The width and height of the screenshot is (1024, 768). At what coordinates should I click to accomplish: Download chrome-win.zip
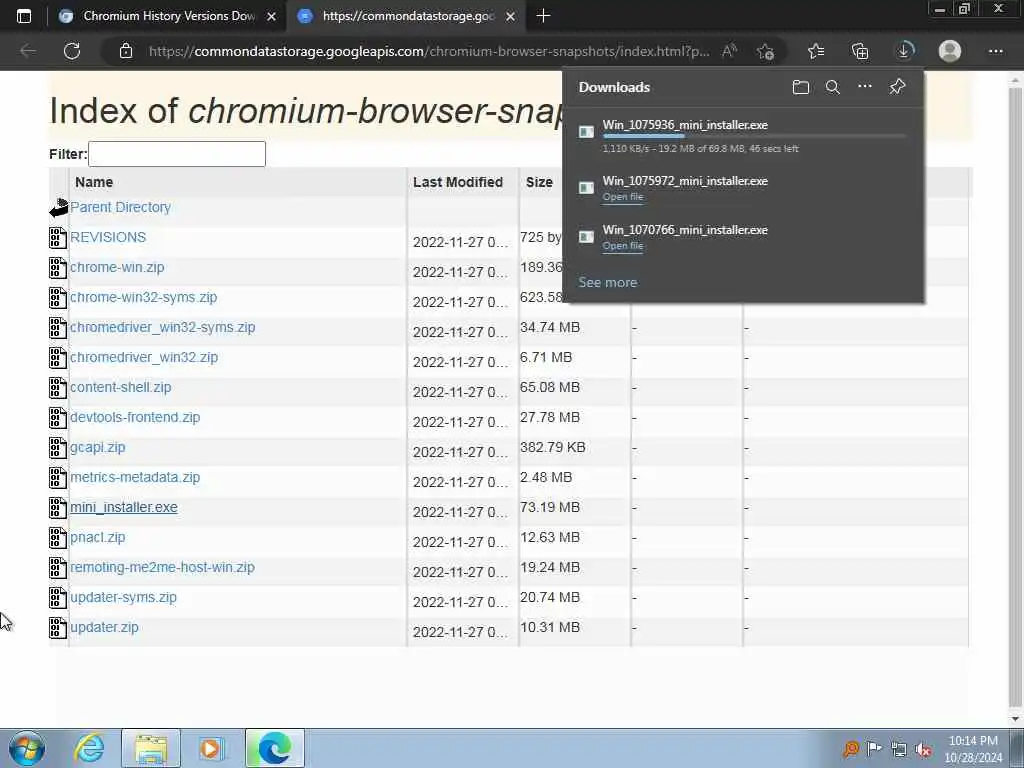point(117,267)
